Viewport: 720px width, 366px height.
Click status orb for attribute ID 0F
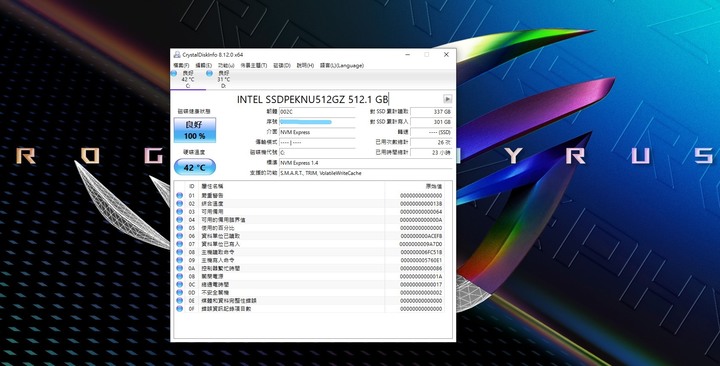point(180,309)
